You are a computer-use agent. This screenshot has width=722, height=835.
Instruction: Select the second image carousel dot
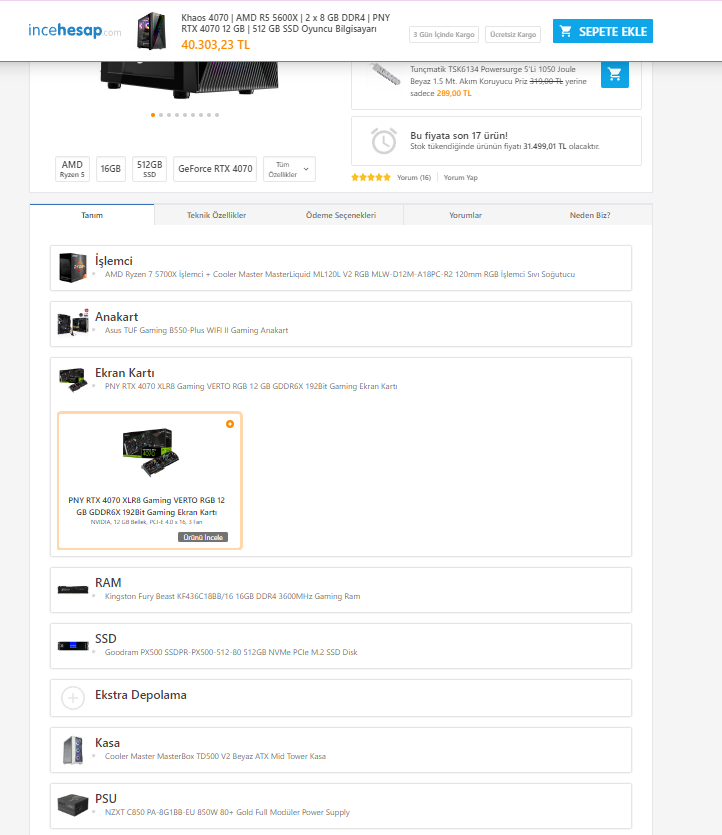[x=161, y=115]
